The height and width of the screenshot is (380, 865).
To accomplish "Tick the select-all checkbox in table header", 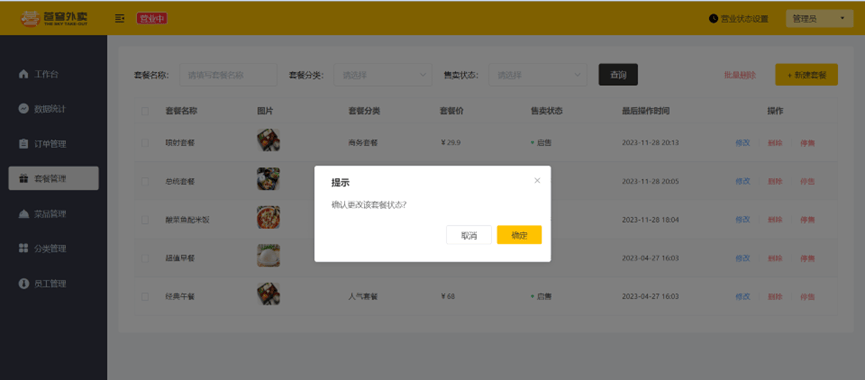I will coord(145,111).
